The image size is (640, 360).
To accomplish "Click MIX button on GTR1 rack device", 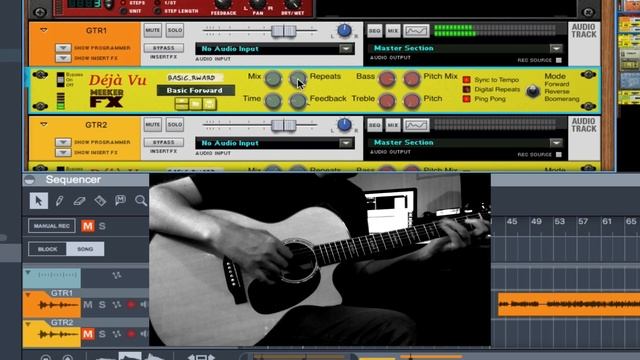I will tap(393, 31).
